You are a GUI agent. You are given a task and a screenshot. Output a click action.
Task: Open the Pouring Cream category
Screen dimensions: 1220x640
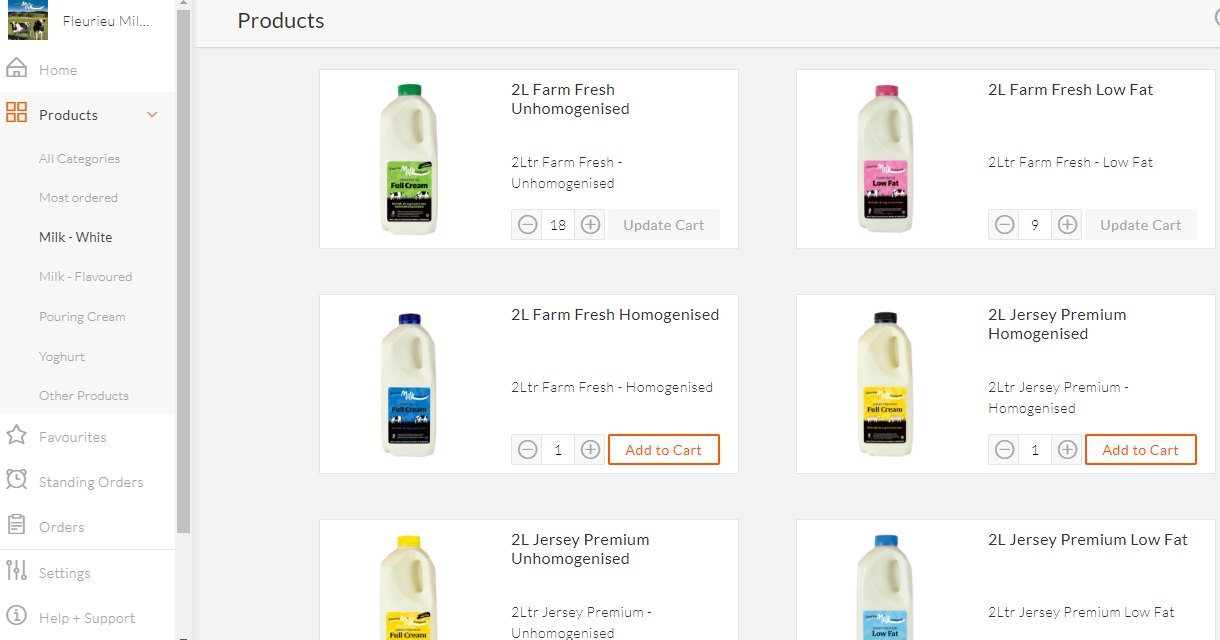[82, 316]
